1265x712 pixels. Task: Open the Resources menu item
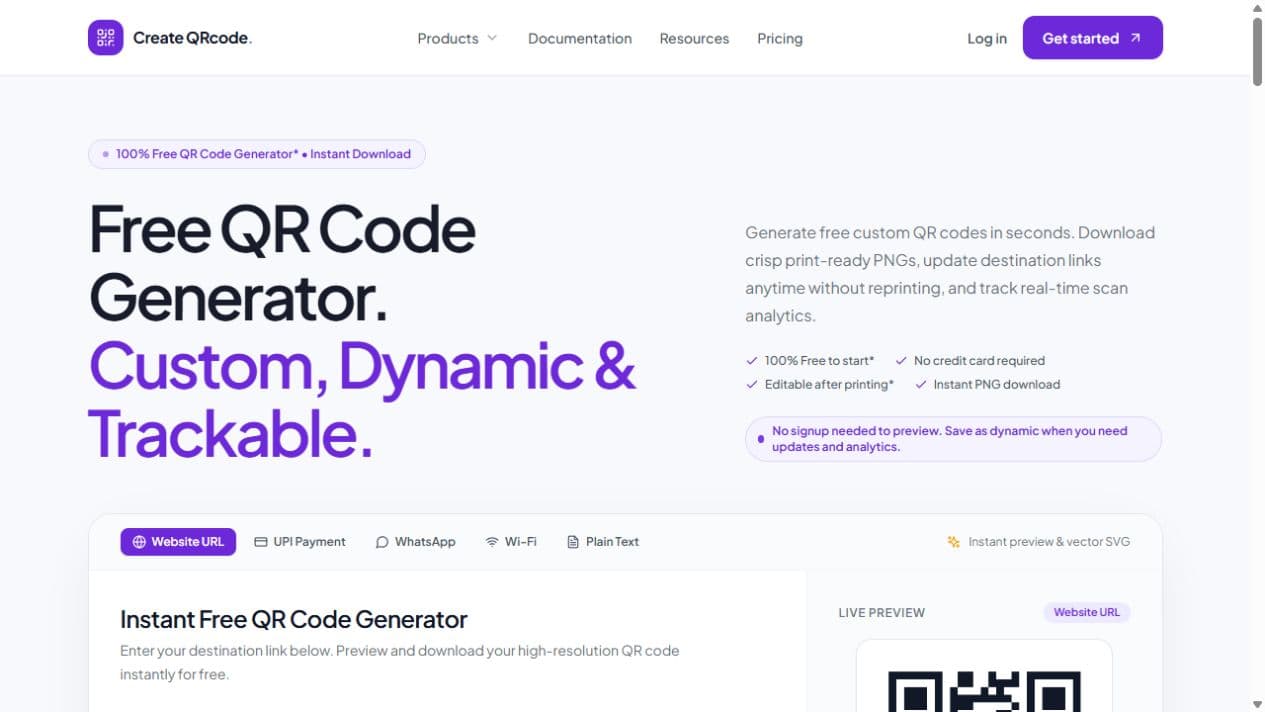[694, 38]
